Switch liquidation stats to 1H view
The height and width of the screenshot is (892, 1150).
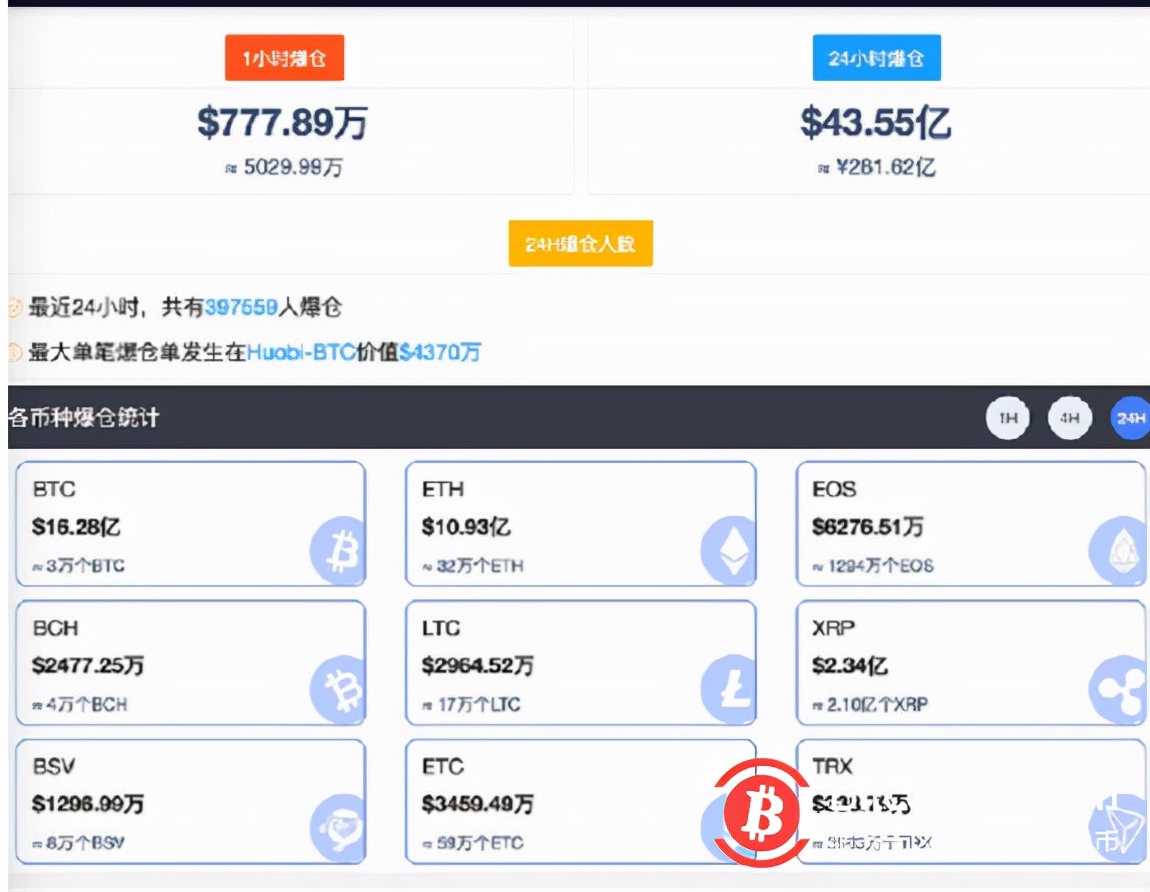1007,418
